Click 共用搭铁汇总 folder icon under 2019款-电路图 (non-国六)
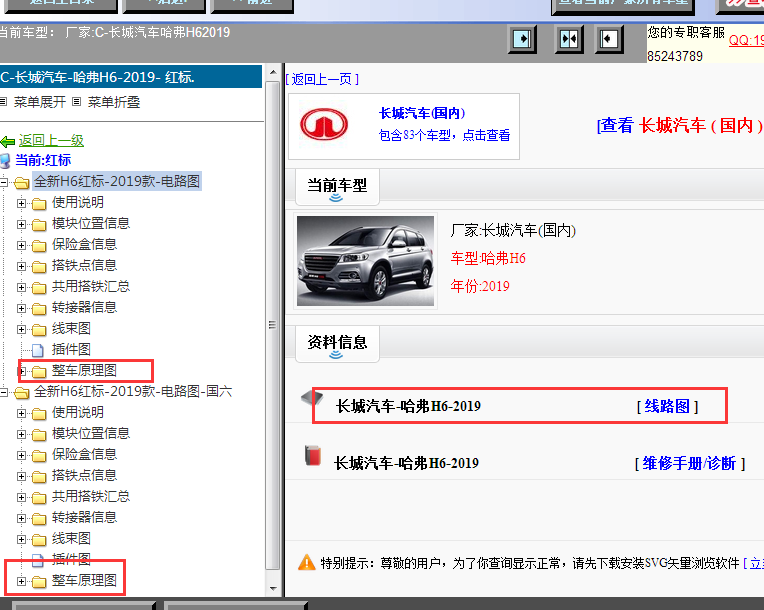The image size is (764, 610). tap(39, 287)
